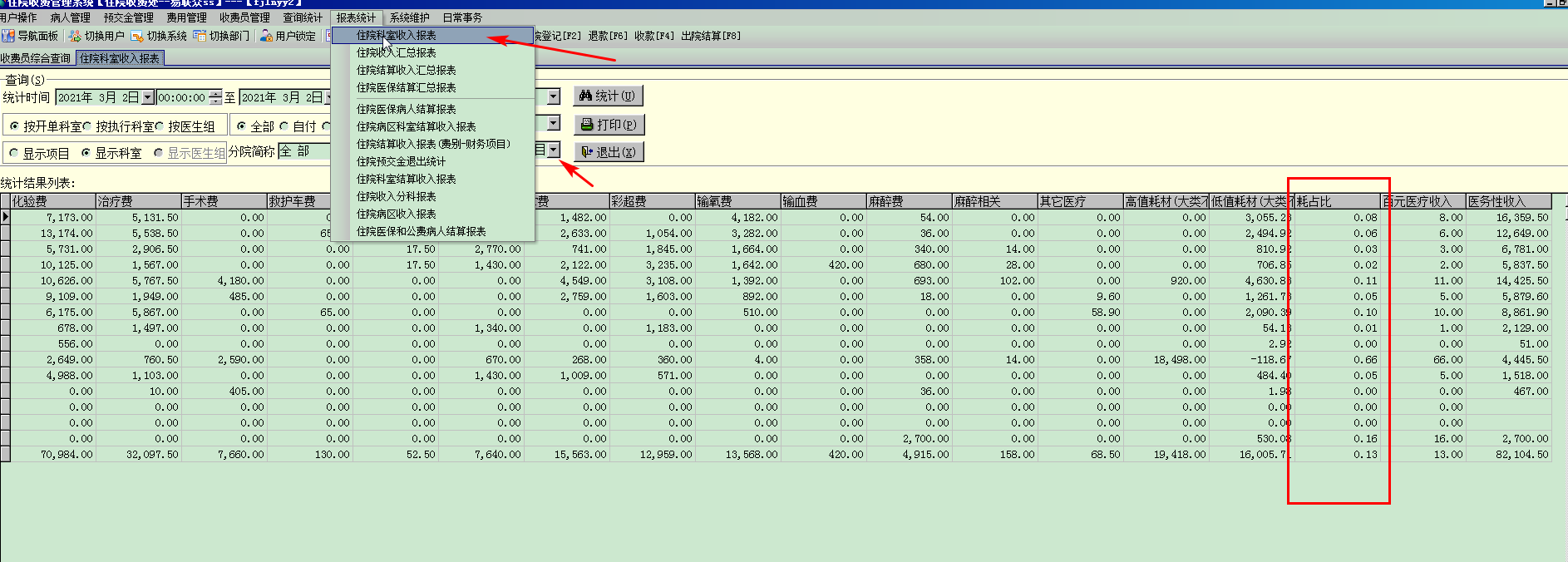Open 系统维护 menu

[x=410, y=17]
